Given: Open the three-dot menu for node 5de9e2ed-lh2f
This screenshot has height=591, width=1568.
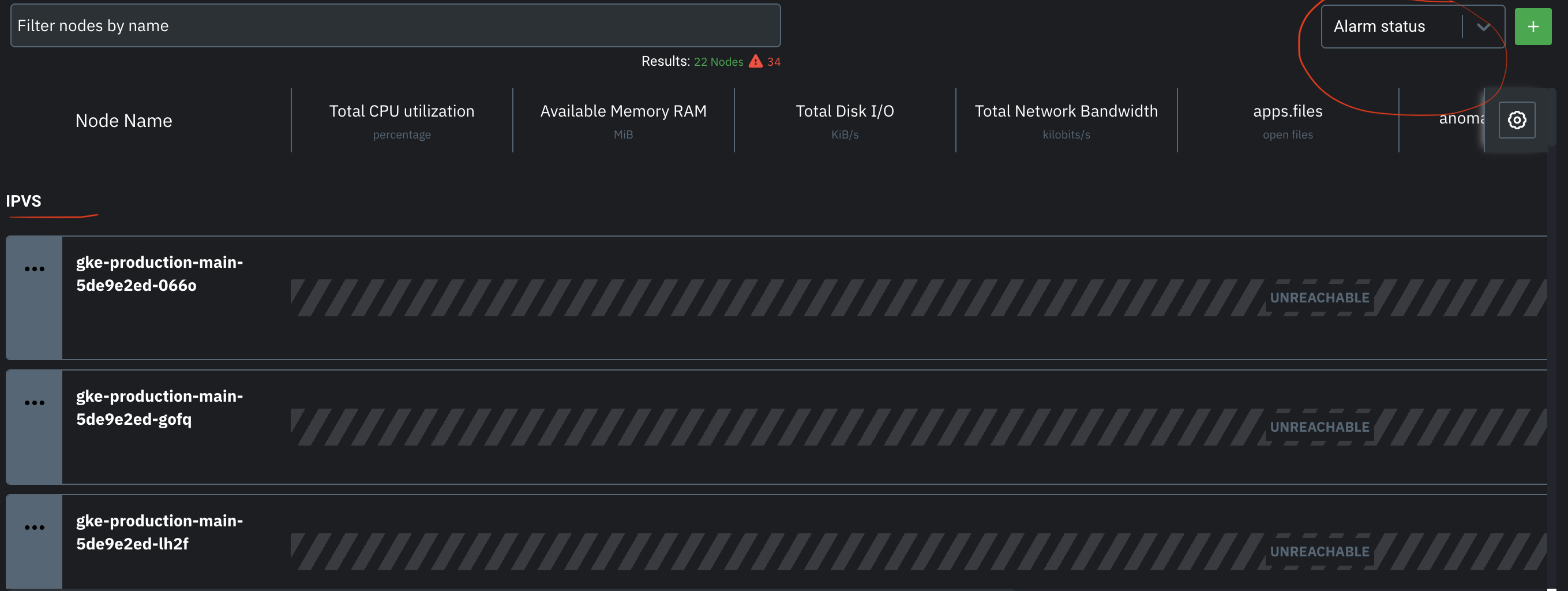Looking at the screenshot, I should (33, 527).
